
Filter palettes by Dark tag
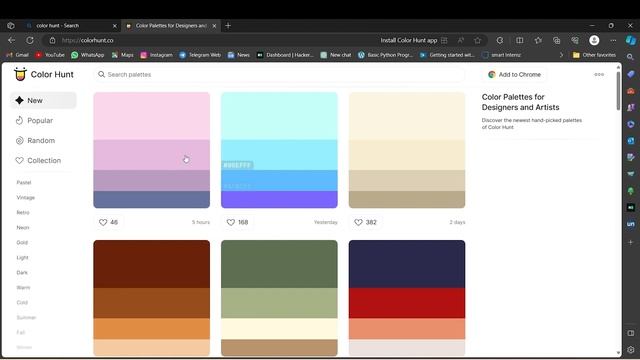tap(22, 273)
